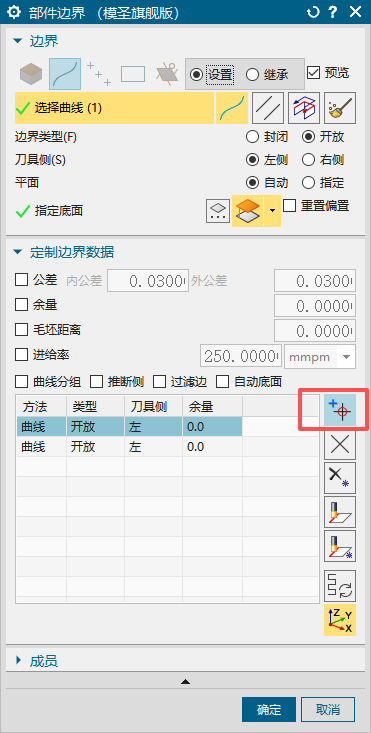Select the Curves boundary mode icon
371x733 pixels.
[x=65, y=74]
